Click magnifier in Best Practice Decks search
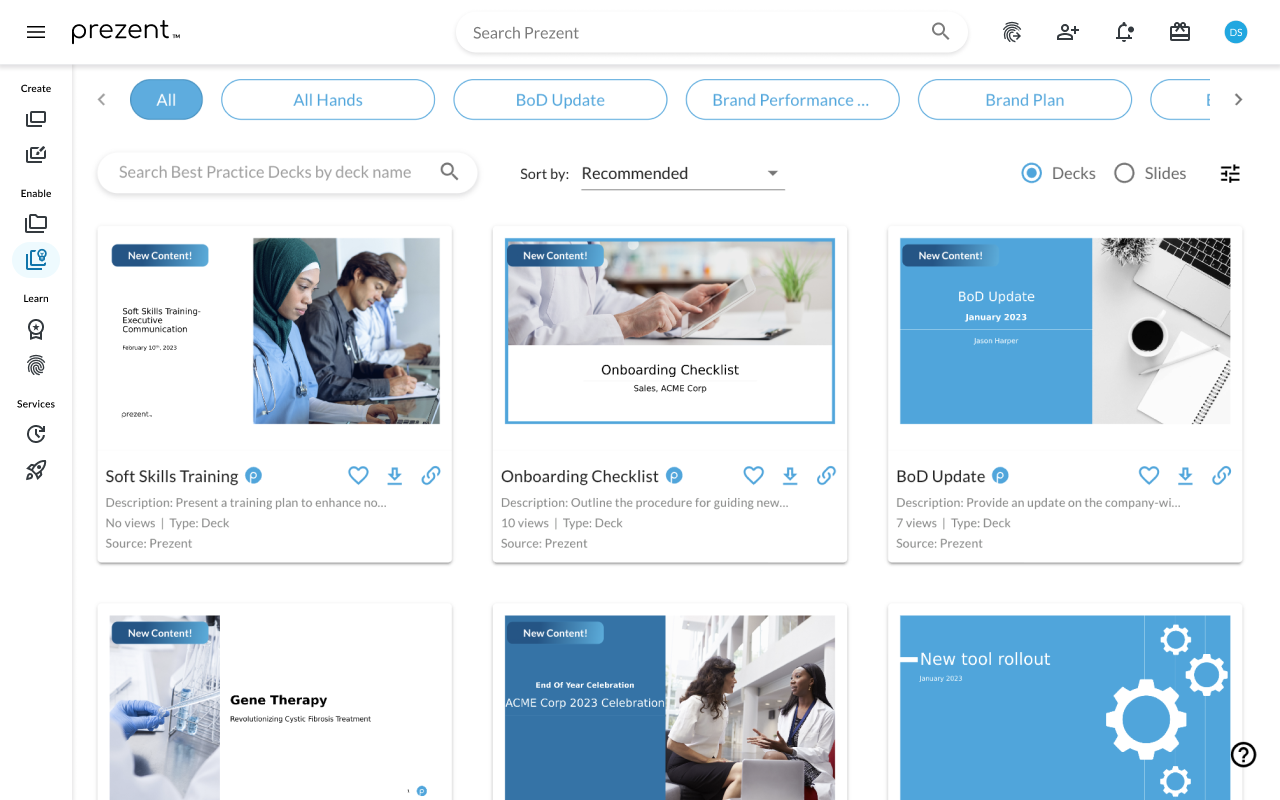The image size is (1280, 800). pyautogui.click(x=450, y=172)
